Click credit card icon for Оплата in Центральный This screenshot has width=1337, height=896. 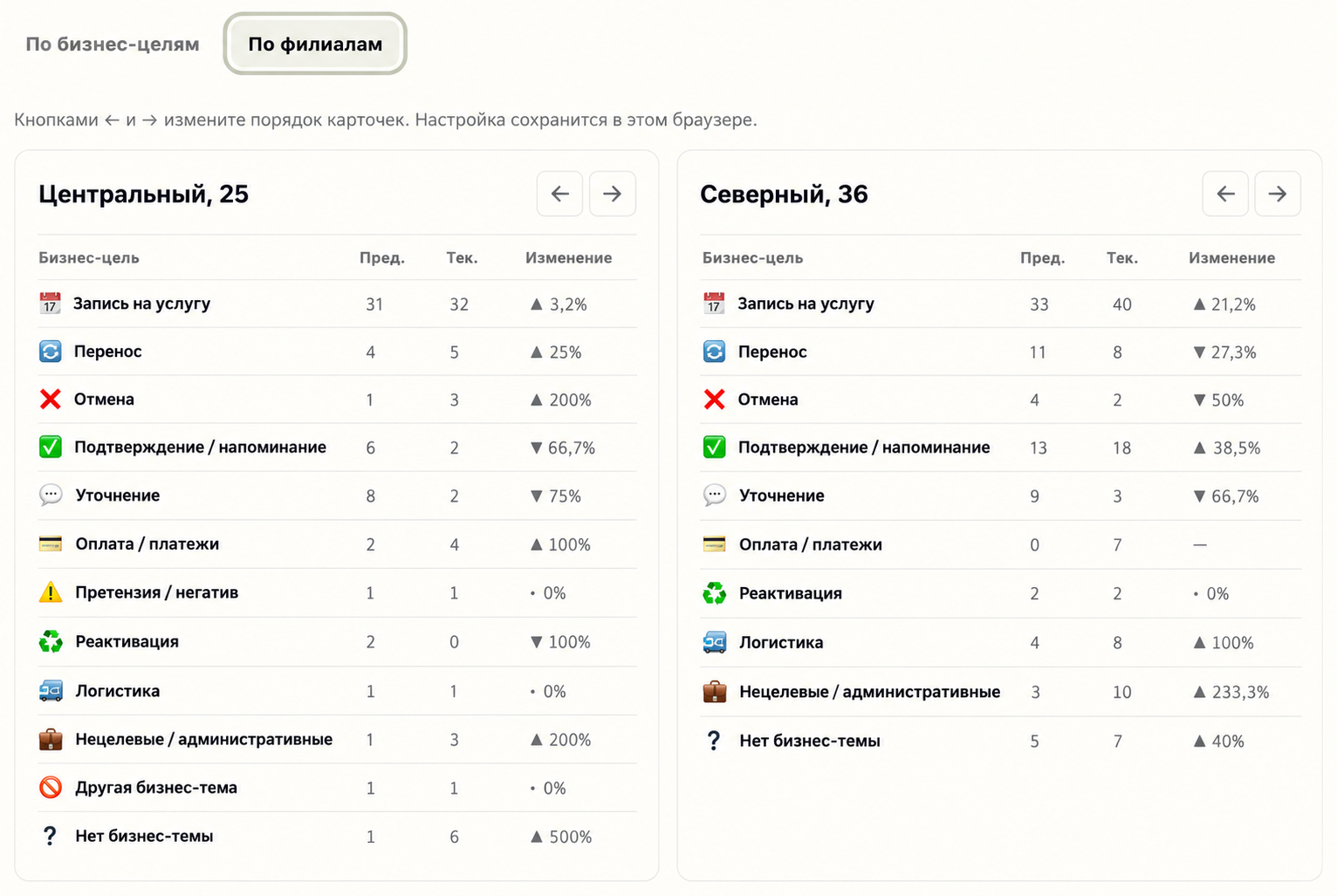pos(51,544)
